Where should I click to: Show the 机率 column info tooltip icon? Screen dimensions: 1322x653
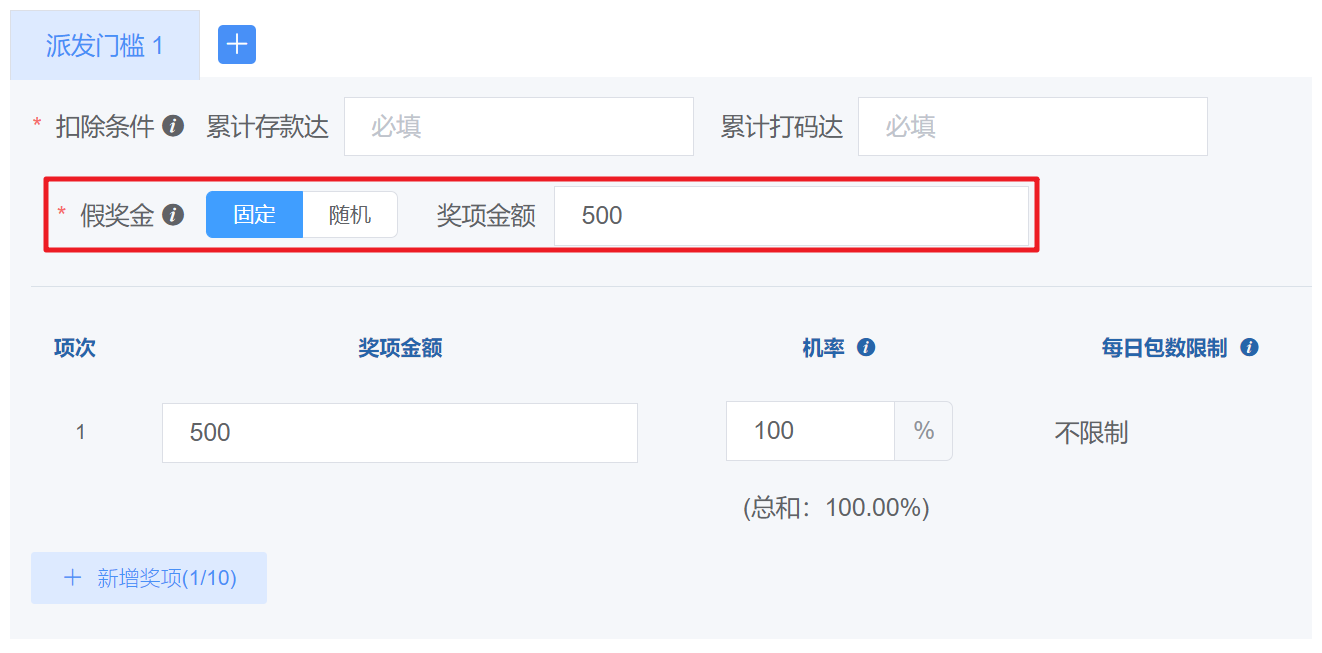[x=866, y=348]
